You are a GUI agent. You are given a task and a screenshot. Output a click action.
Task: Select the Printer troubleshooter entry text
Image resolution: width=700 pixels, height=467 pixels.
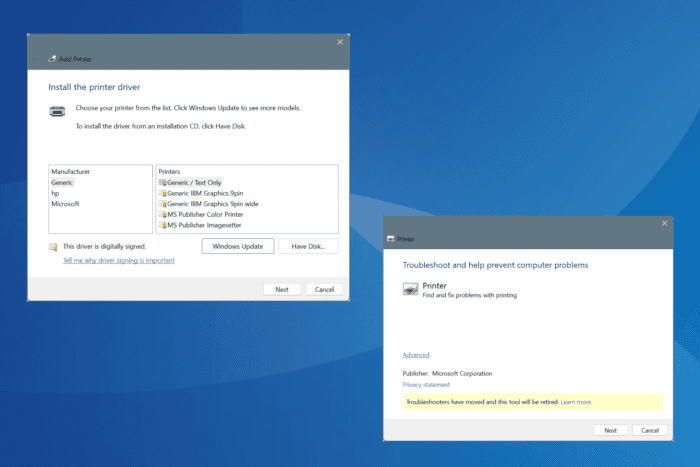tap(434, 286)
